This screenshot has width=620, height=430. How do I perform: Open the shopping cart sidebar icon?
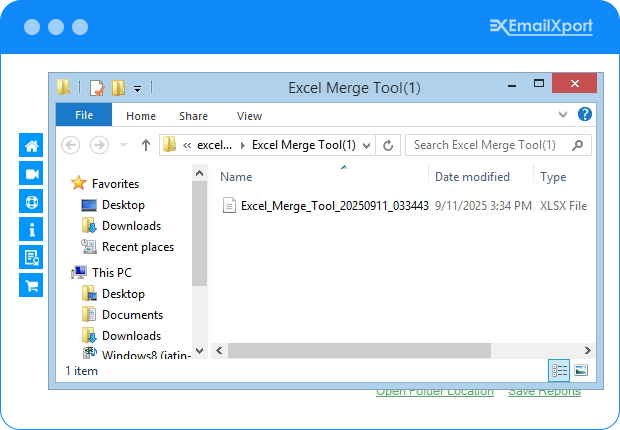31,285
